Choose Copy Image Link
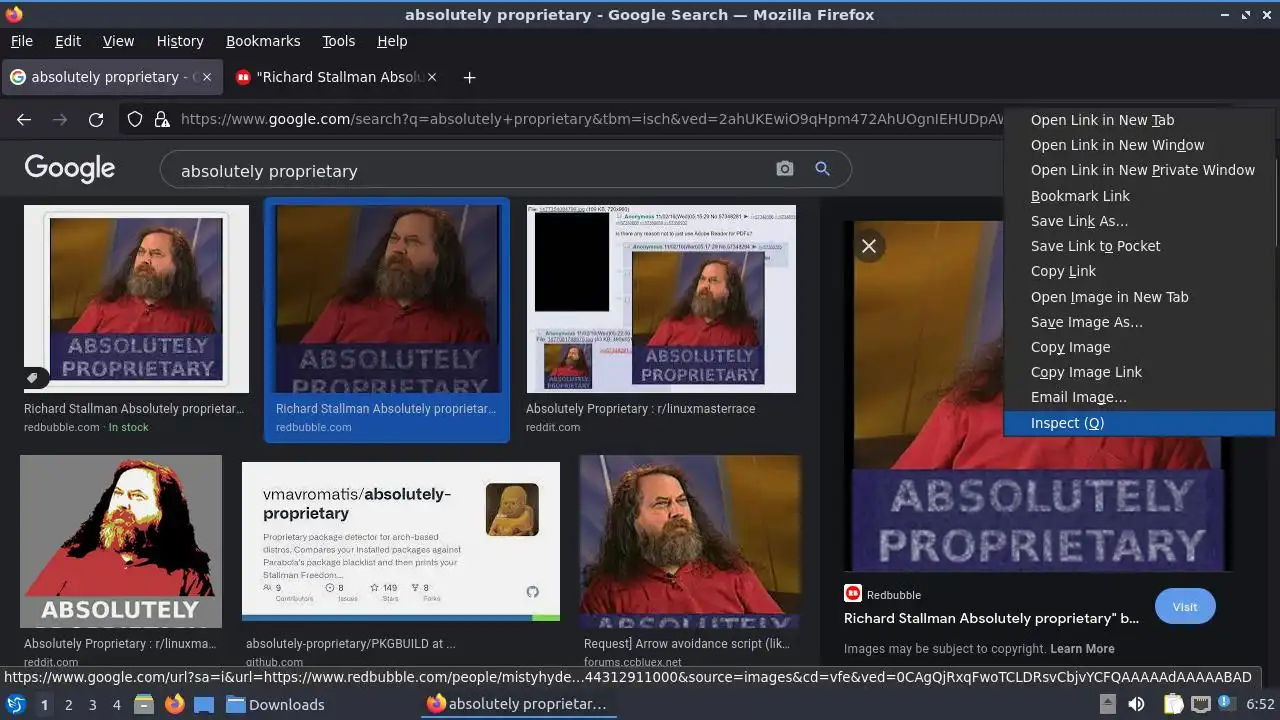Screen dimensions: 1280x720 pyautogui.click(x=1139, y=372)
